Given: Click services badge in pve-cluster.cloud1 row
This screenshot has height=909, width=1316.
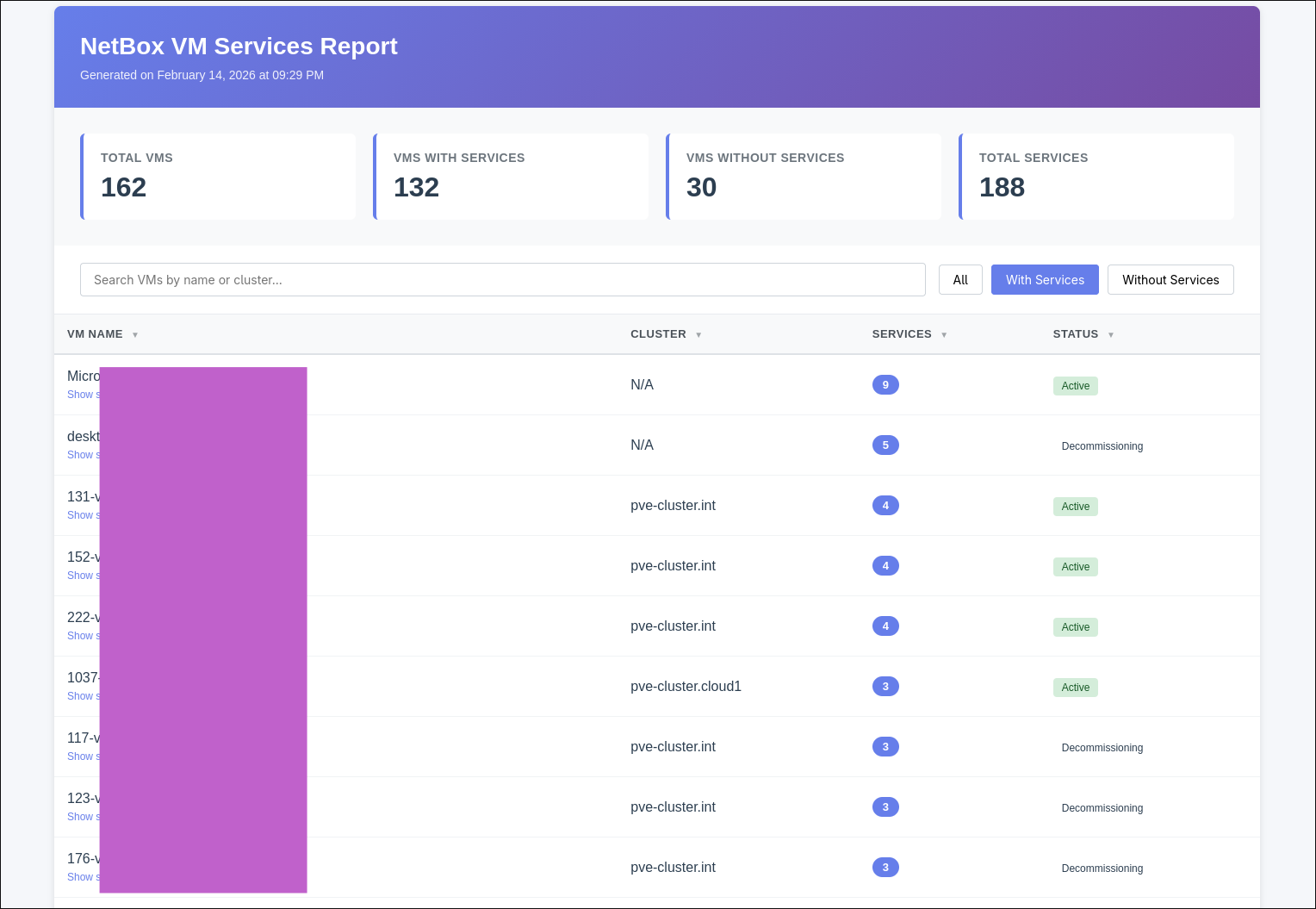Looking at the screenshot, I should (x=885, y=687).
